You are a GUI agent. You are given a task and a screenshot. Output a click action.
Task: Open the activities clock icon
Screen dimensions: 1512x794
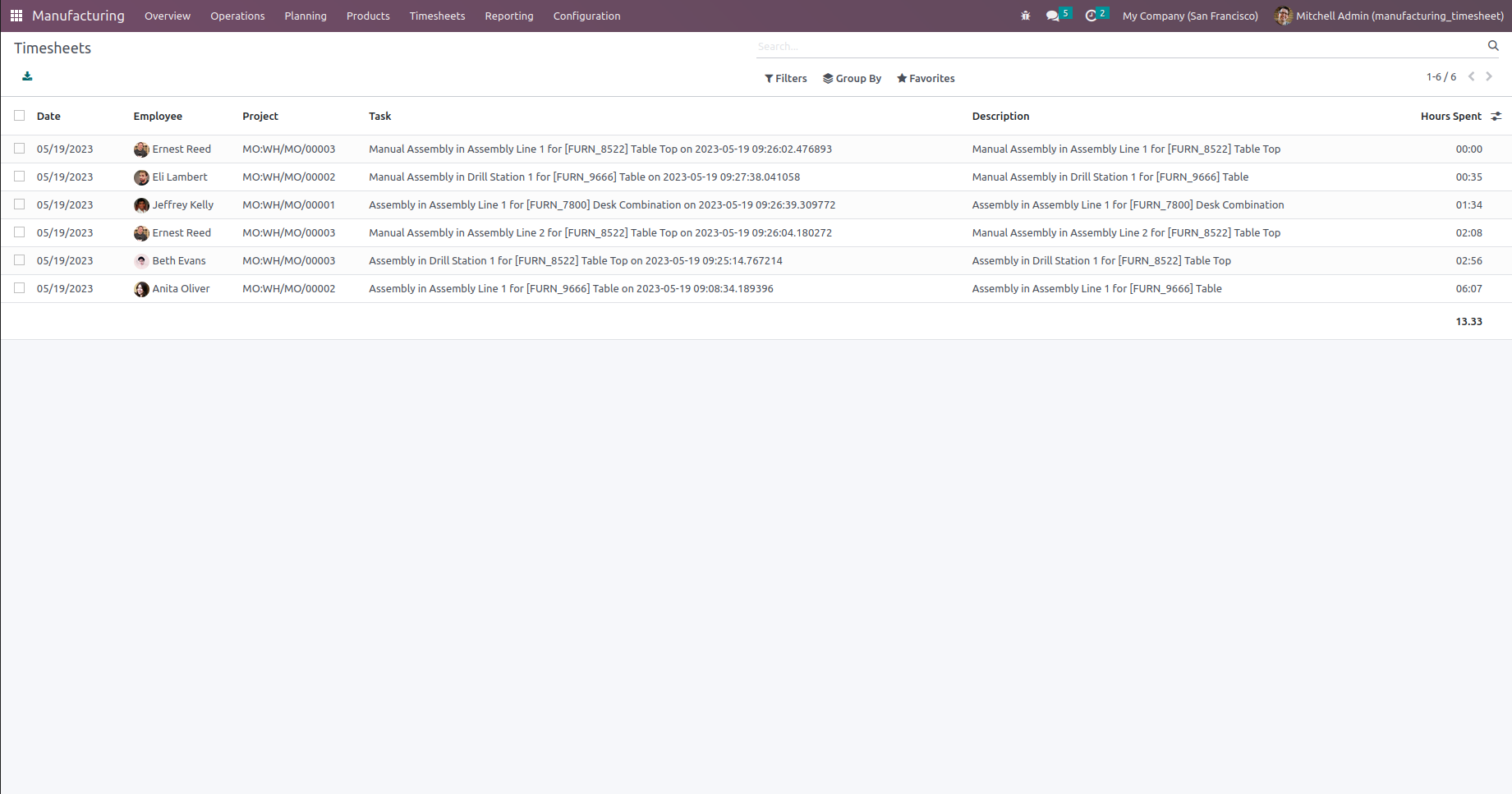[x=1091, y=16]
